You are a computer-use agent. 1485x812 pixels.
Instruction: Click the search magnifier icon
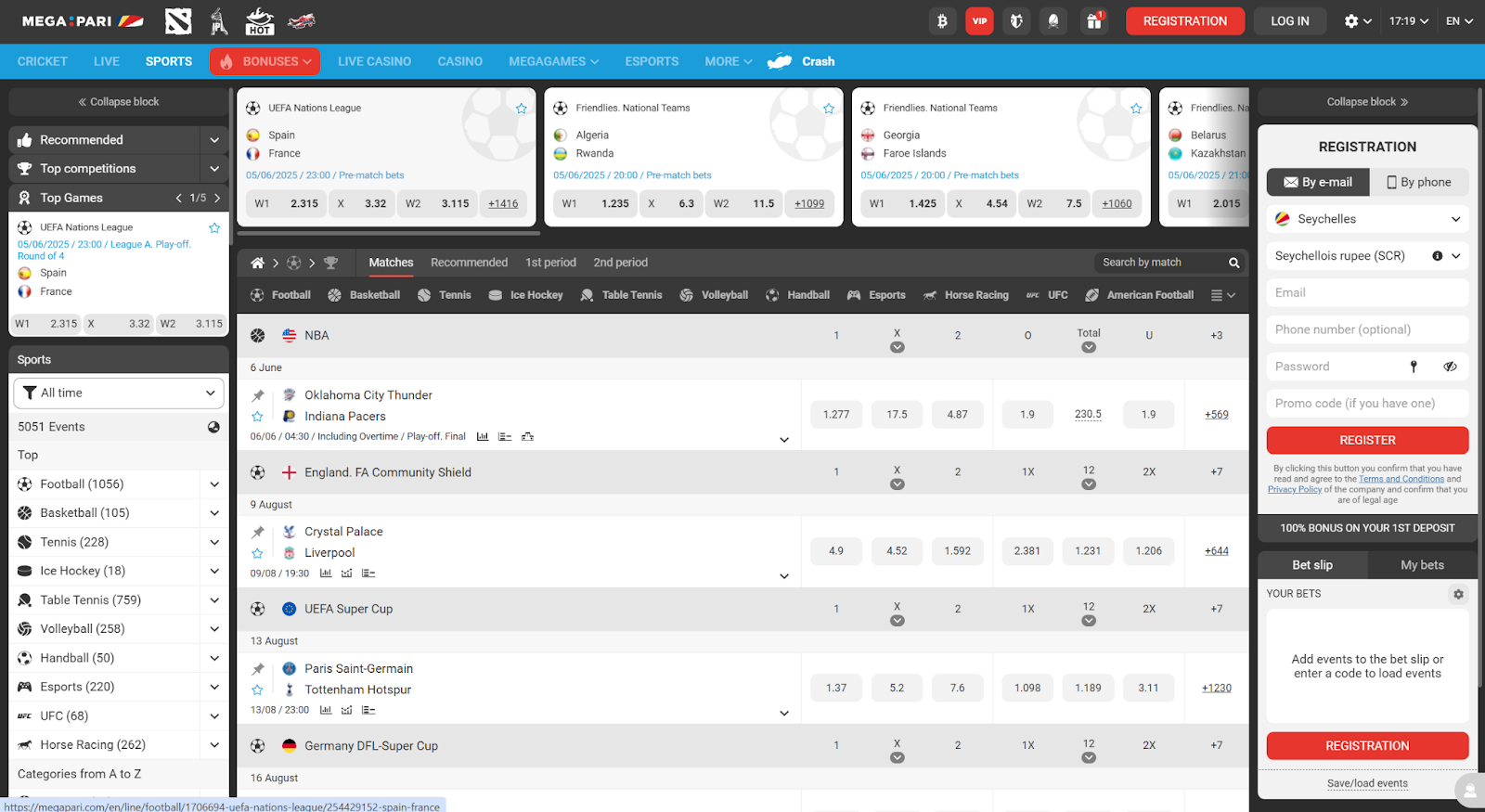pyautogui.click(x=1233, y=263)
